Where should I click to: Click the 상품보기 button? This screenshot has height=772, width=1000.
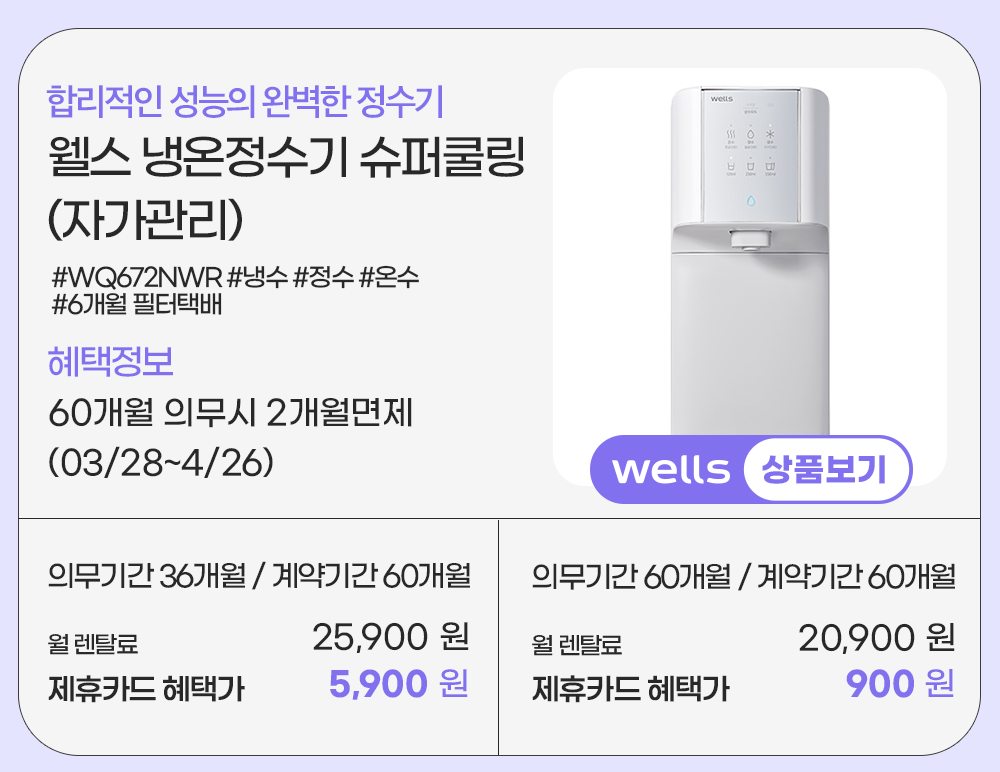click(x=825, y=469)
